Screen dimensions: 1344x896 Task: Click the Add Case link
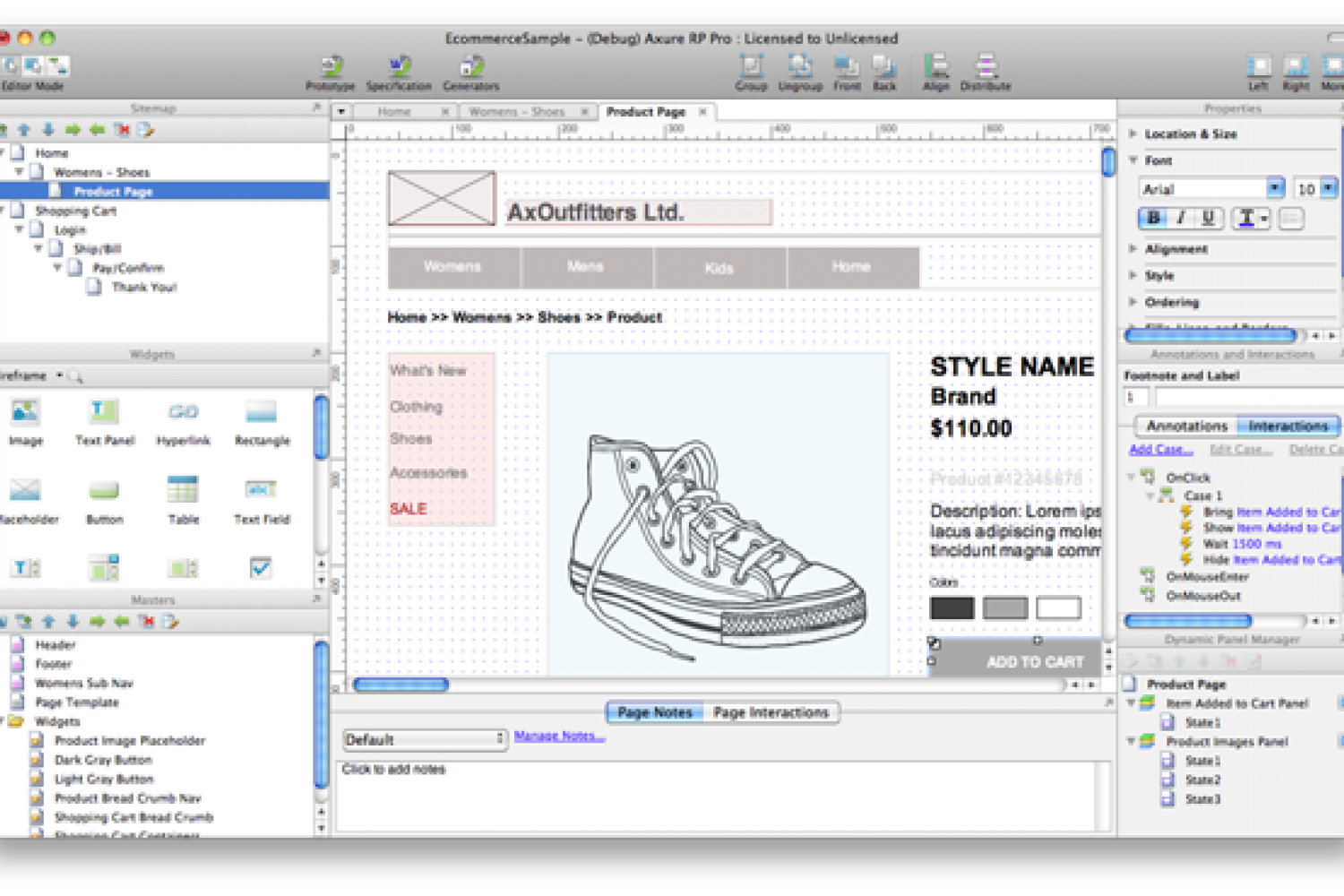click(x=1160, y=449)
